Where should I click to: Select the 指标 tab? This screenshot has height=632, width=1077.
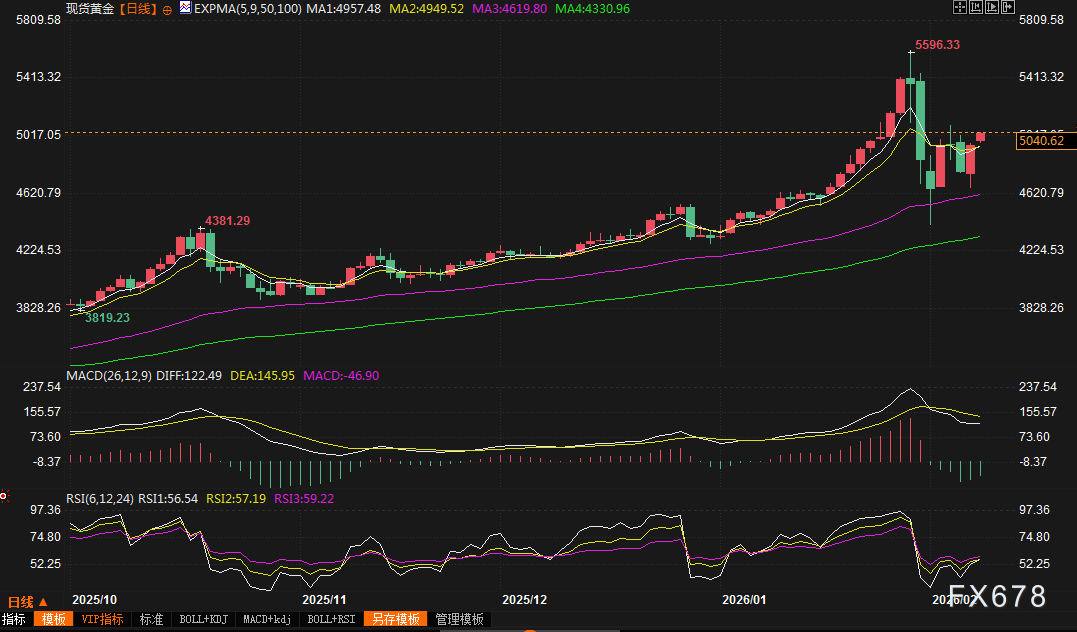pos(14,619)
